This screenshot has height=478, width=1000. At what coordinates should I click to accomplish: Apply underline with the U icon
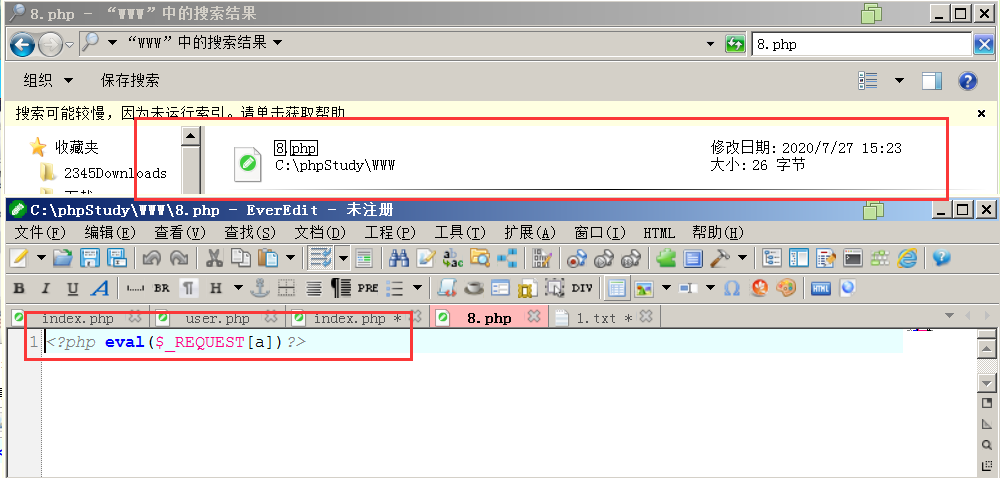[72, 288]
